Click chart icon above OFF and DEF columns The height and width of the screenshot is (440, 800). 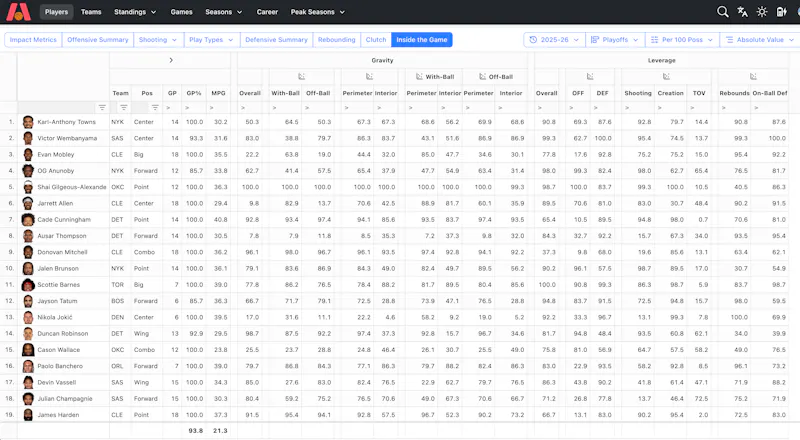coord(590,77)
